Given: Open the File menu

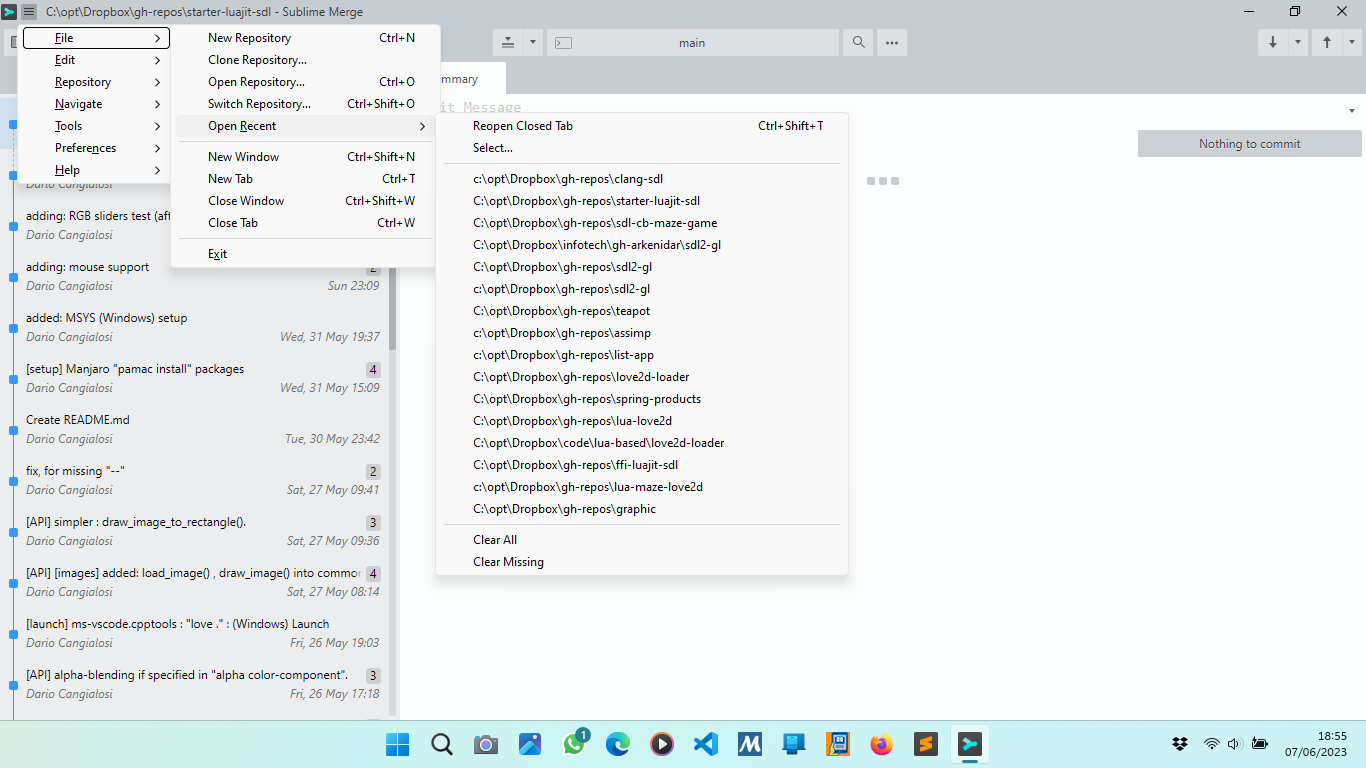Looking at the screenshot, I should tap(96, 38).
